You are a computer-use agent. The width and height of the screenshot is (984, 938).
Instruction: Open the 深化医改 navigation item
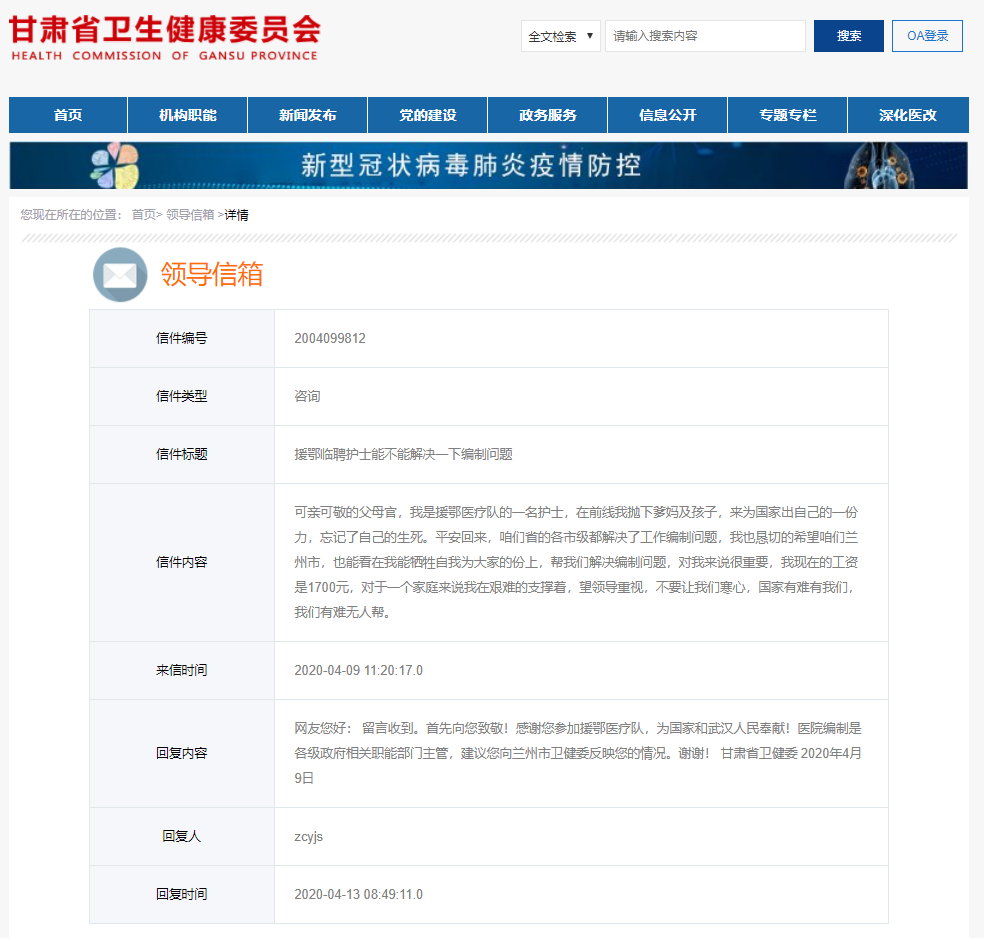click(908, 115)
